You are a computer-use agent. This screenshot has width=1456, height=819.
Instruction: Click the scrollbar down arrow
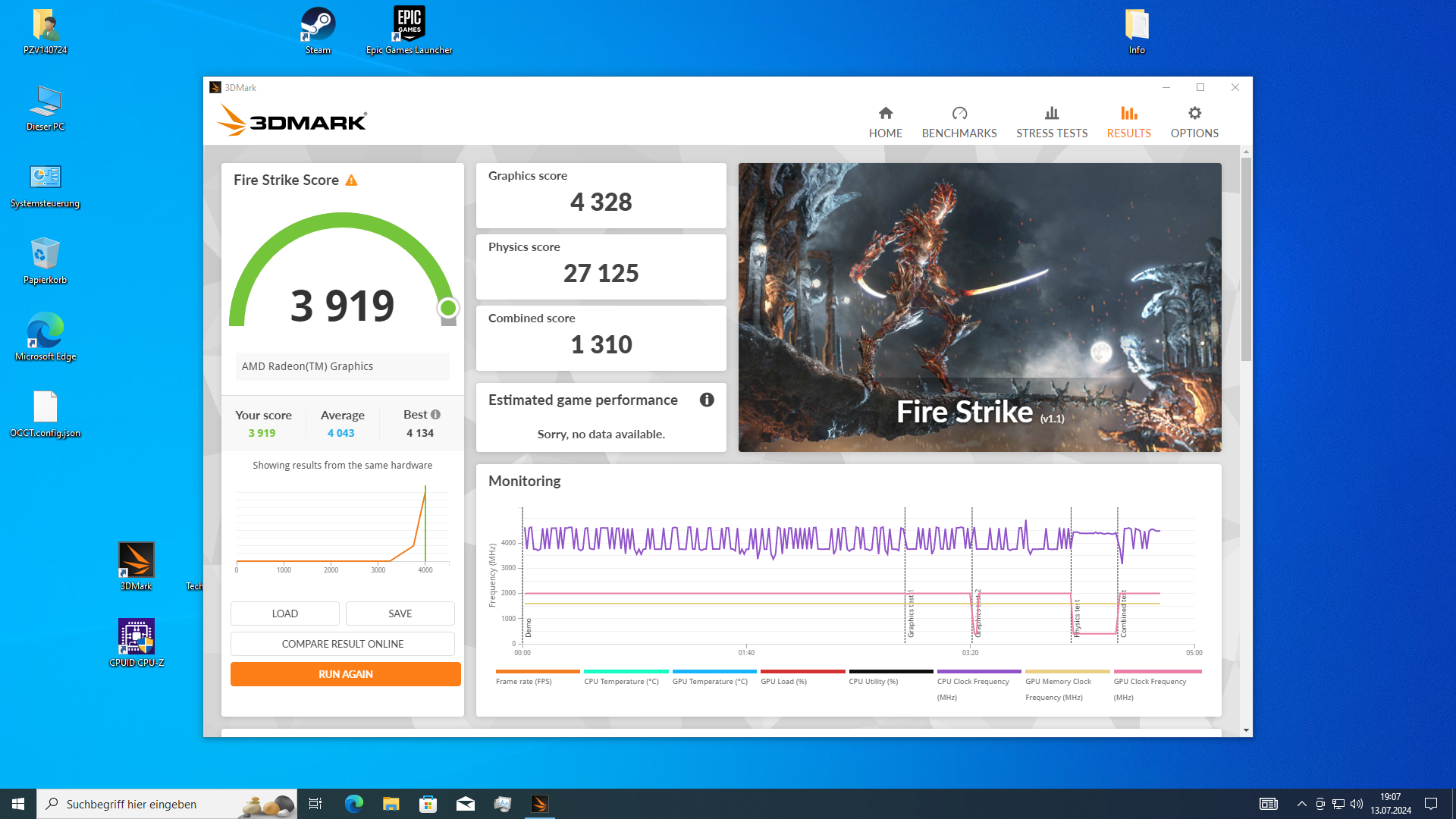(x=1246, y=730)
